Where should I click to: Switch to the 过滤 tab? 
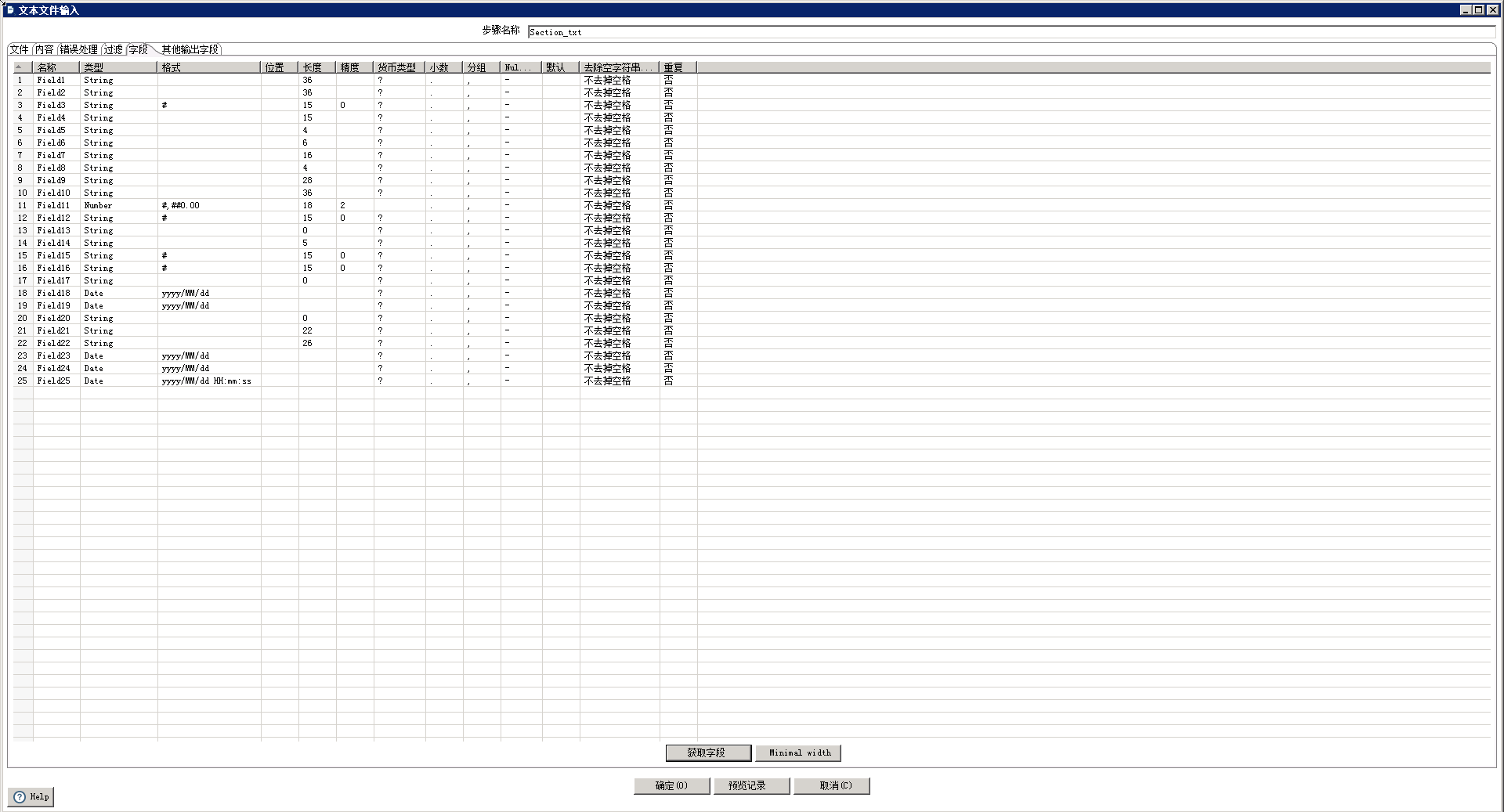[114, 49]
